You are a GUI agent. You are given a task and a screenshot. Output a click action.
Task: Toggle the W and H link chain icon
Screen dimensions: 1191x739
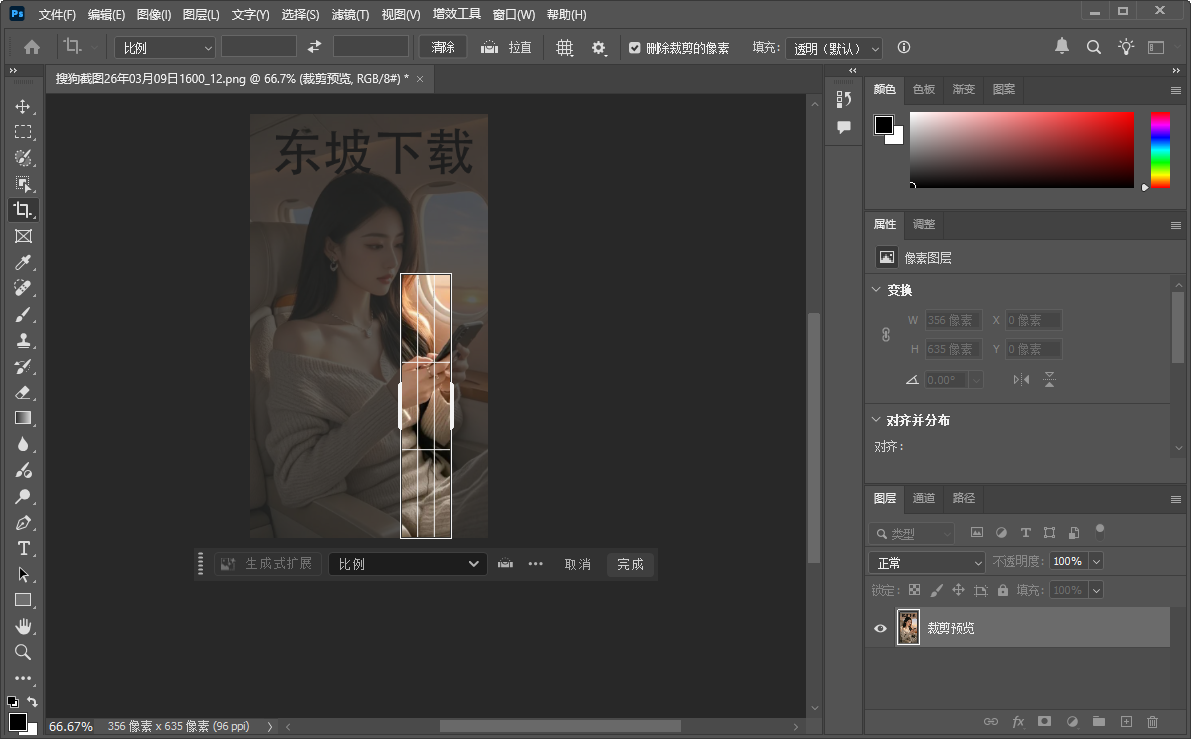point(886,334)
